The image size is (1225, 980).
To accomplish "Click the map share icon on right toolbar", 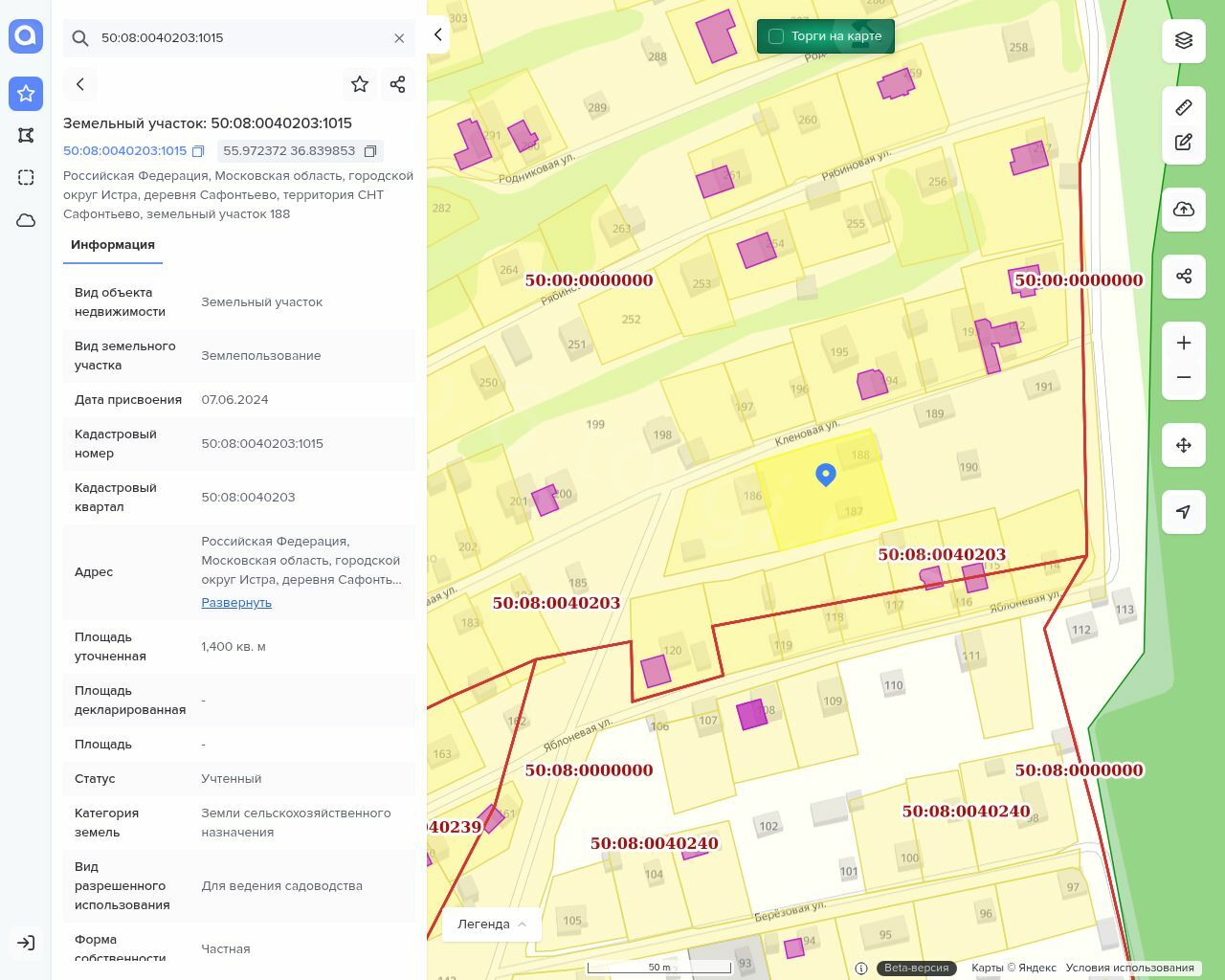I will (x=1184, y=277).
